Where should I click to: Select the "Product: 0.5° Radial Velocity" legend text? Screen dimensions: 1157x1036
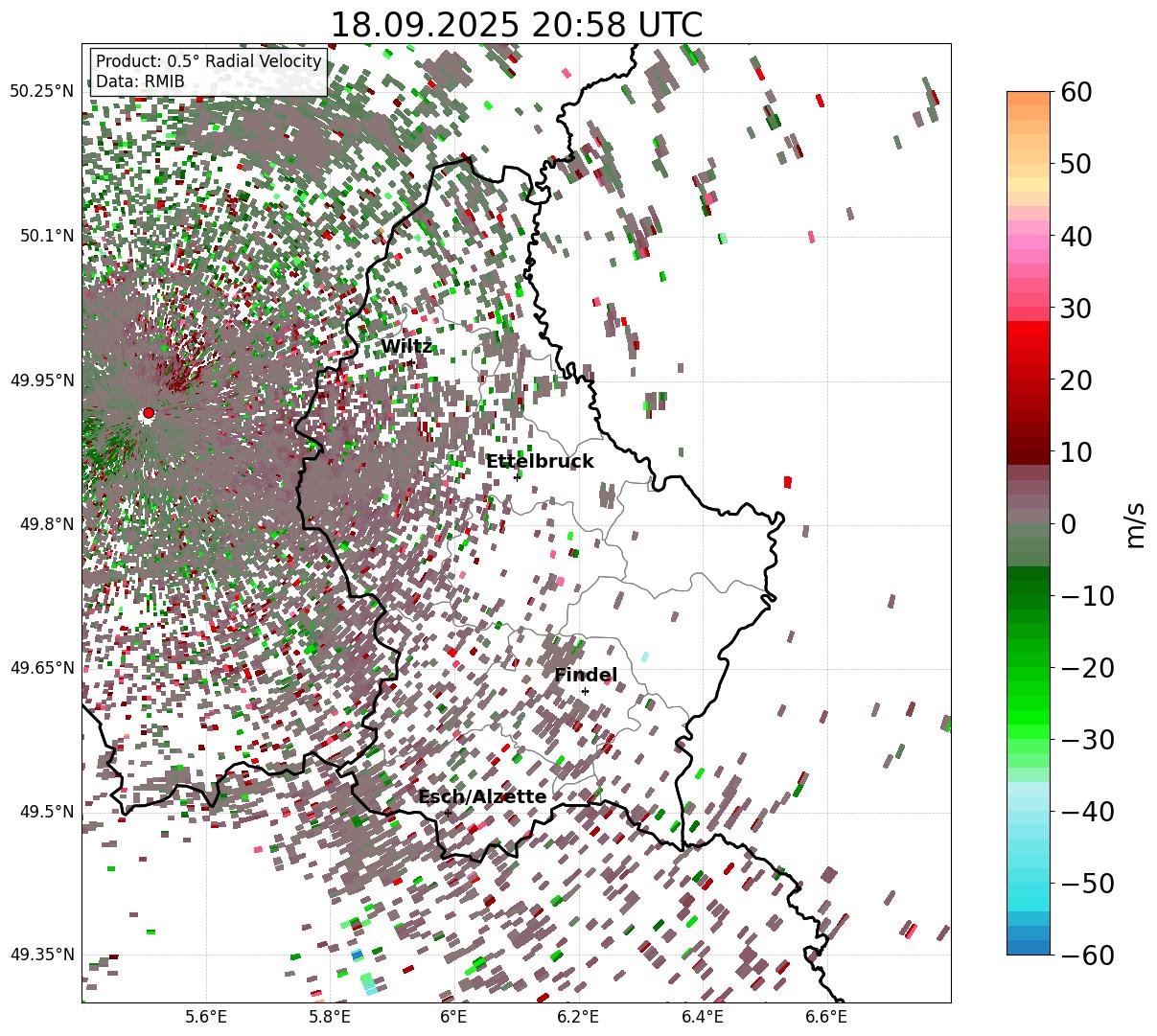point(209,61)
